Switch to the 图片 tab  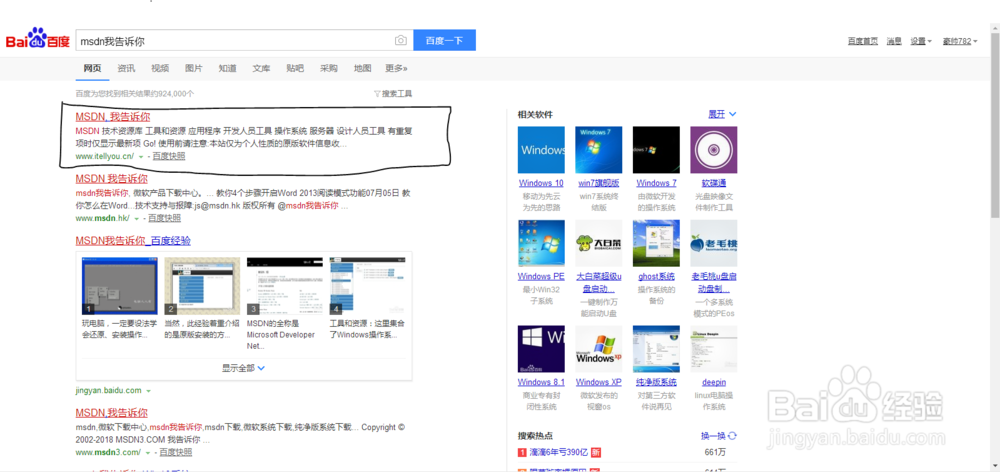coord(194,68)
